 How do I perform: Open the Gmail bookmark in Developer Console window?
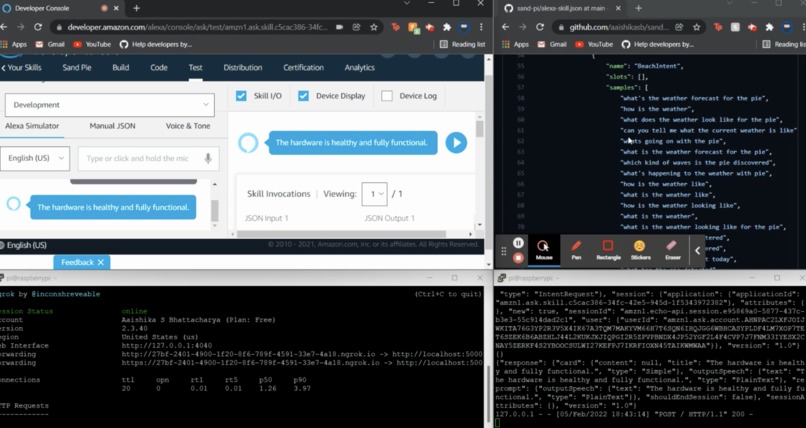51,44
